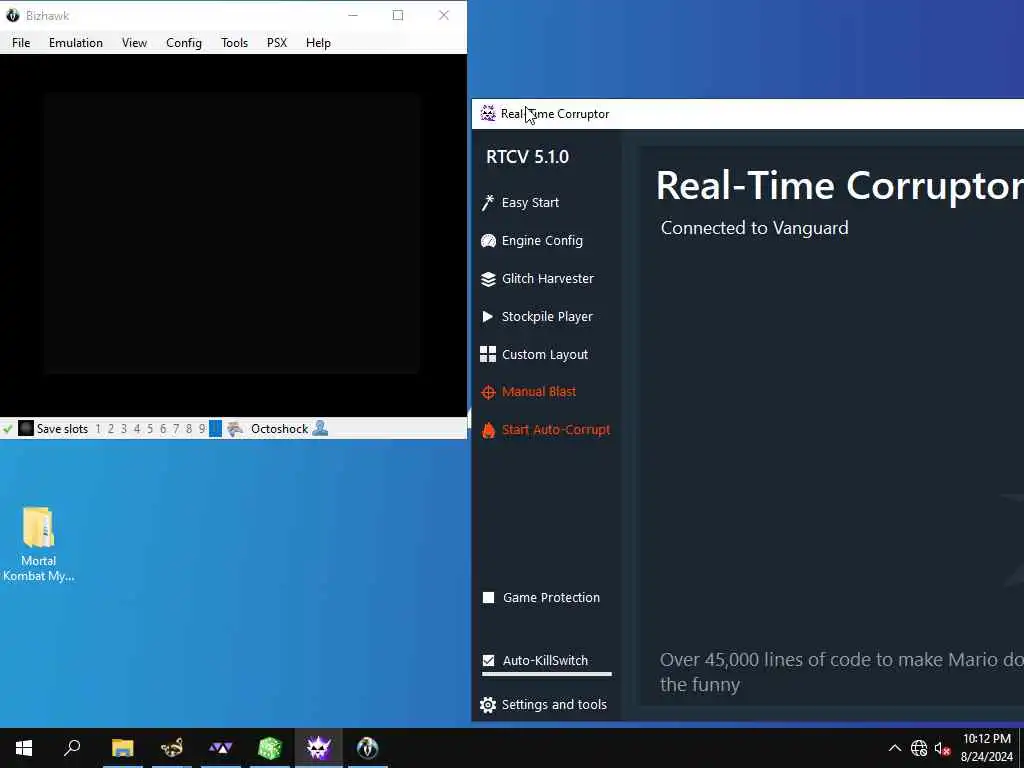The image size is (1024, 768).
Task: Click the green dice taskbar icon
Action: pos(270,748)
